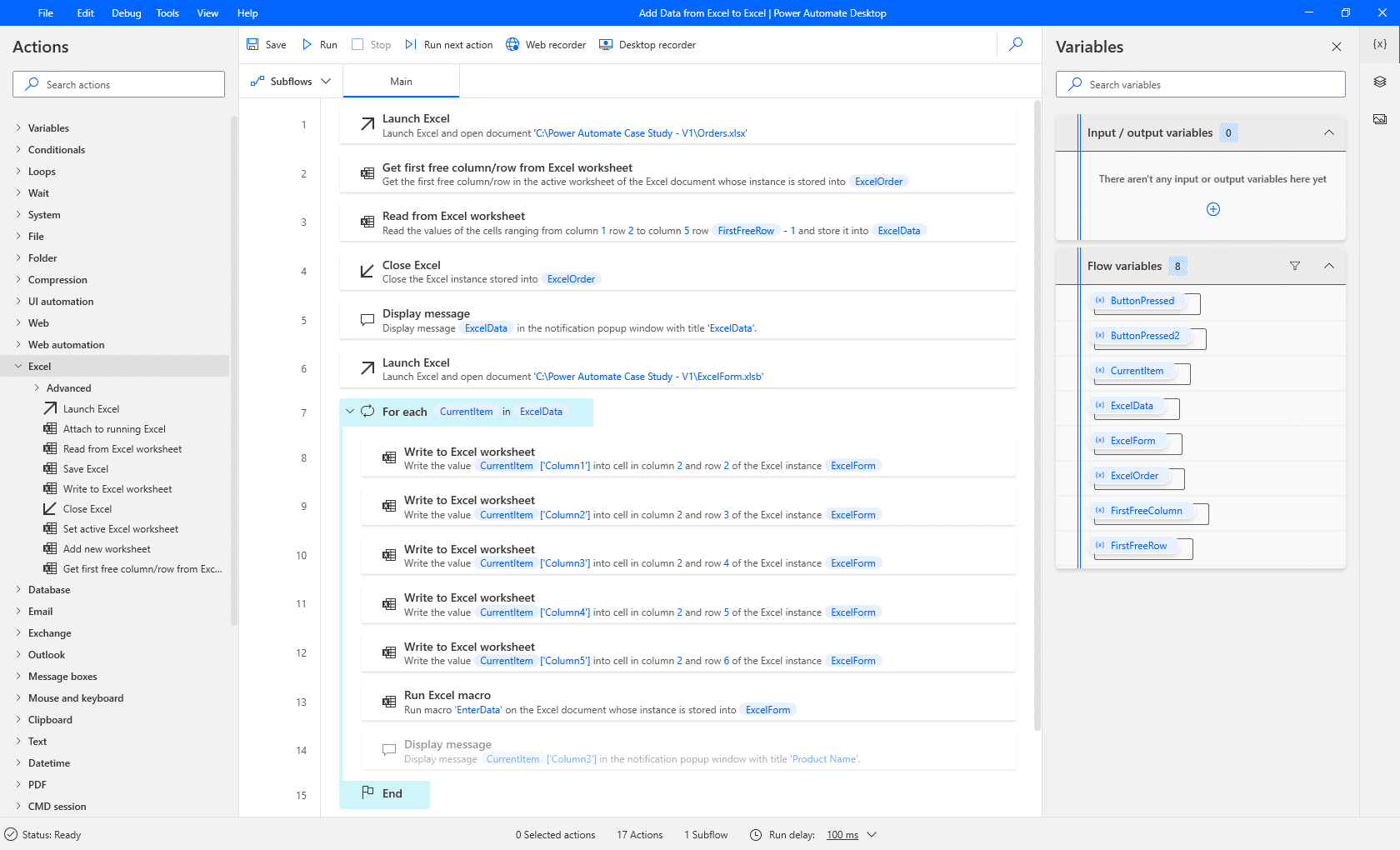Close the Variables panel
1400x850 pixels.
tap(1336, 47)
